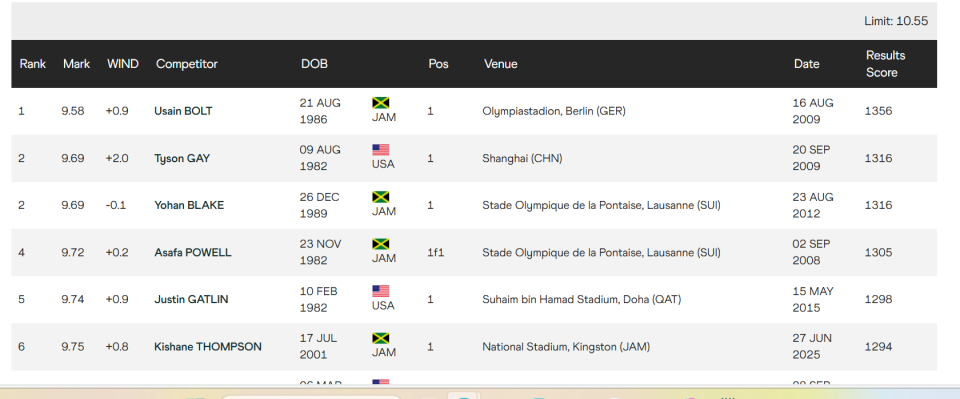960x399 pixels.
Task: Click the Limit: 10.55 label
Action: [896, 21]
